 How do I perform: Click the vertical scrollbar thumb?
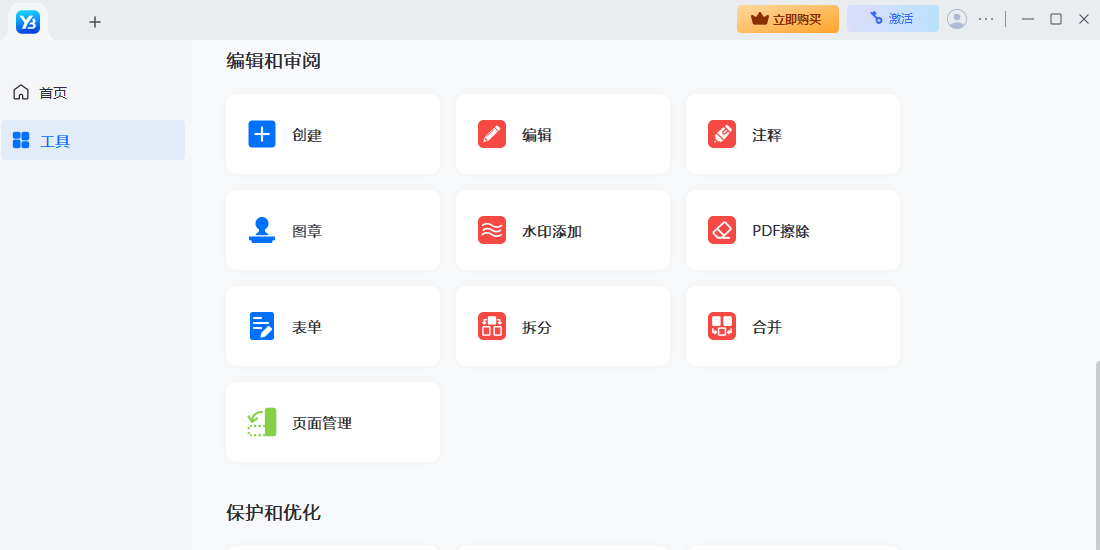coord(1097,456)
